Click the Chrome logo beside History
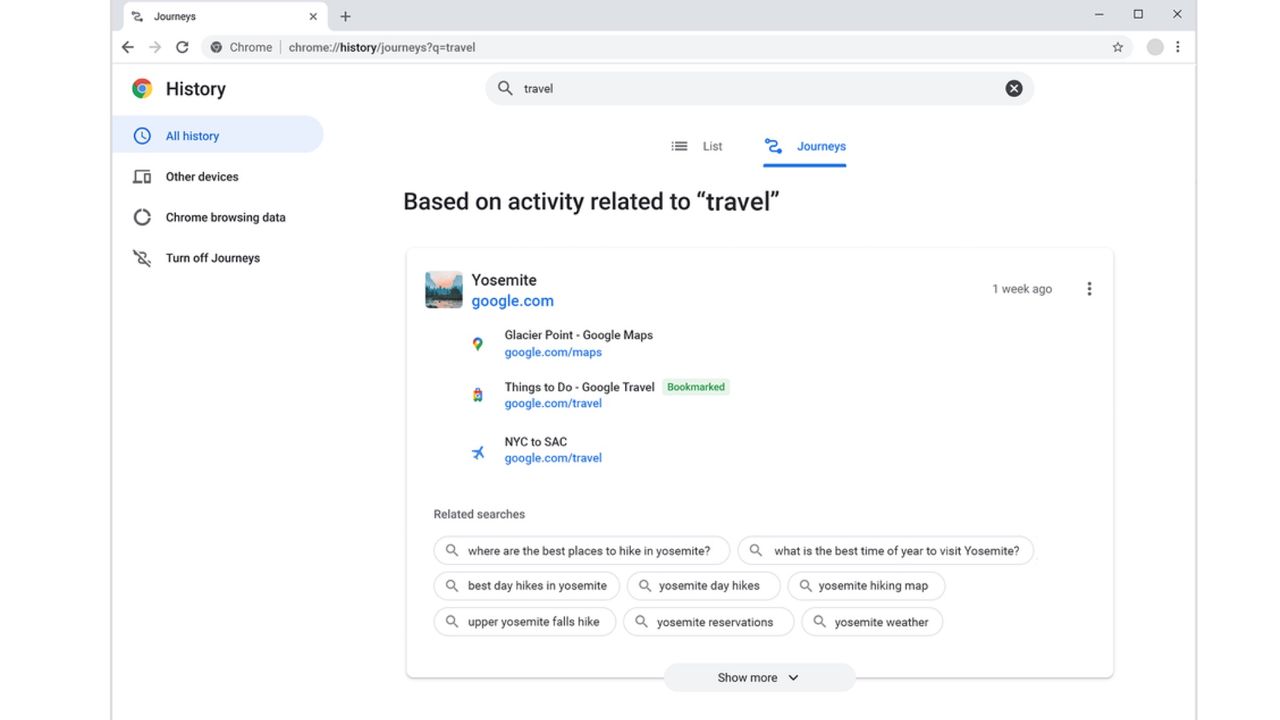This screenshot has width=1280, height=720. 142,89
